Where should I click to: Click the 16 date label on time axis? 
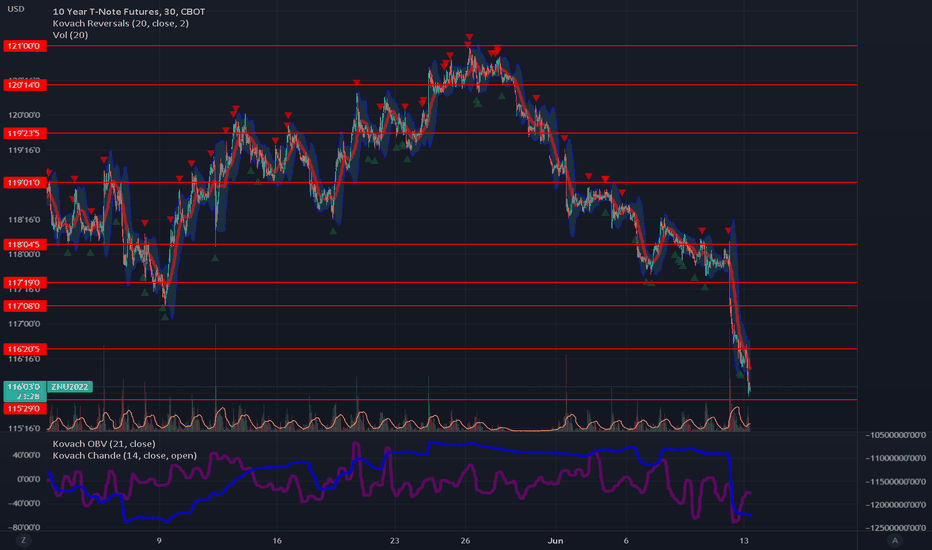(x=277, y=540)
